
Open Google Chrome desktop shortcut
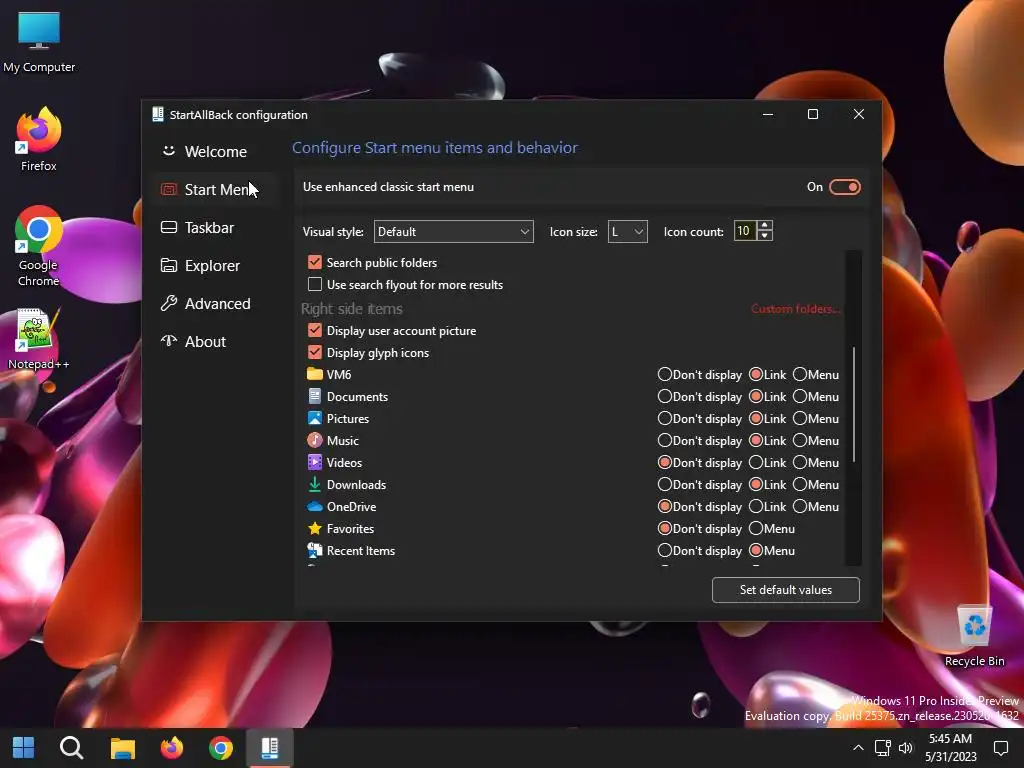click(39, 246)
